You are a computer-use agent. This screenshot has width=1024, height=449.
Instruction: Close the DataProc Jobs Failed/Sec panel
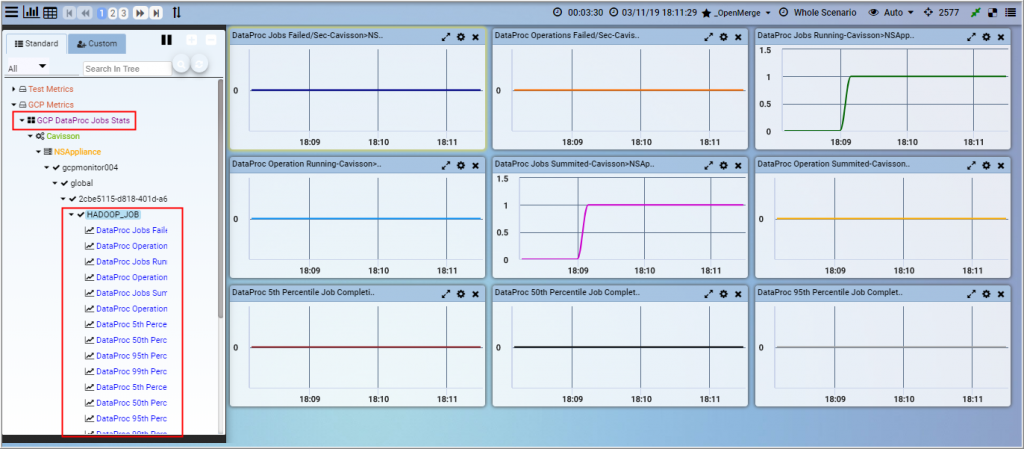click(x=475, y=37)
